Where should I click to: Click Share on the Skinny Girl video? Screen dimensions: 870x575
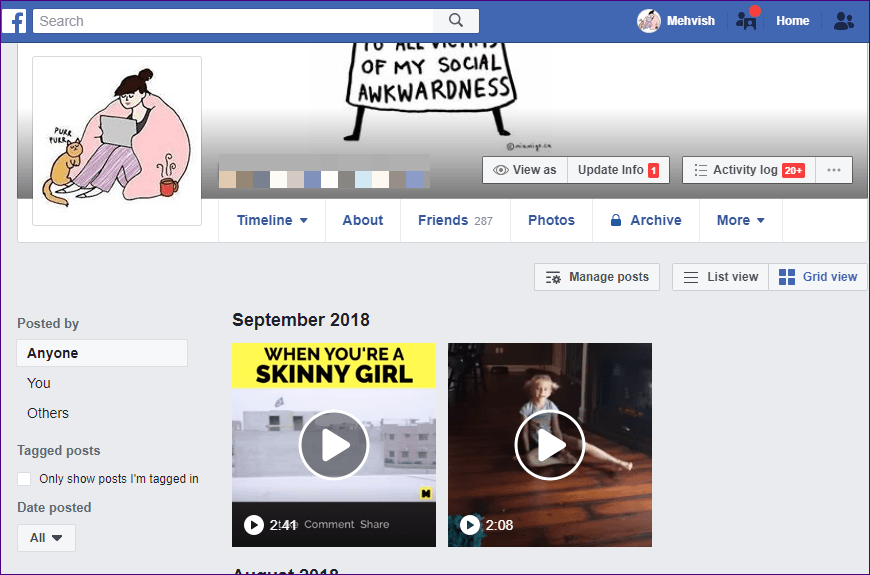click(375, 524)
